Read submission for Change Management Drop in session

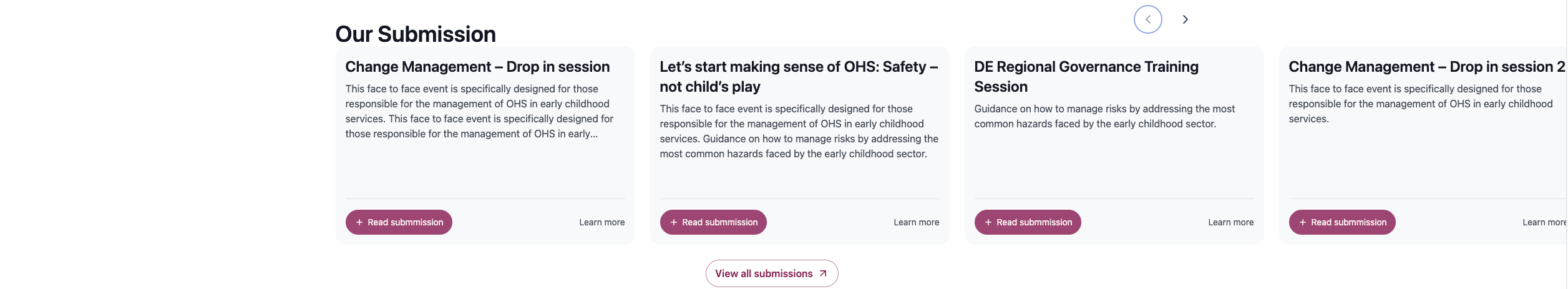[405, 222]
